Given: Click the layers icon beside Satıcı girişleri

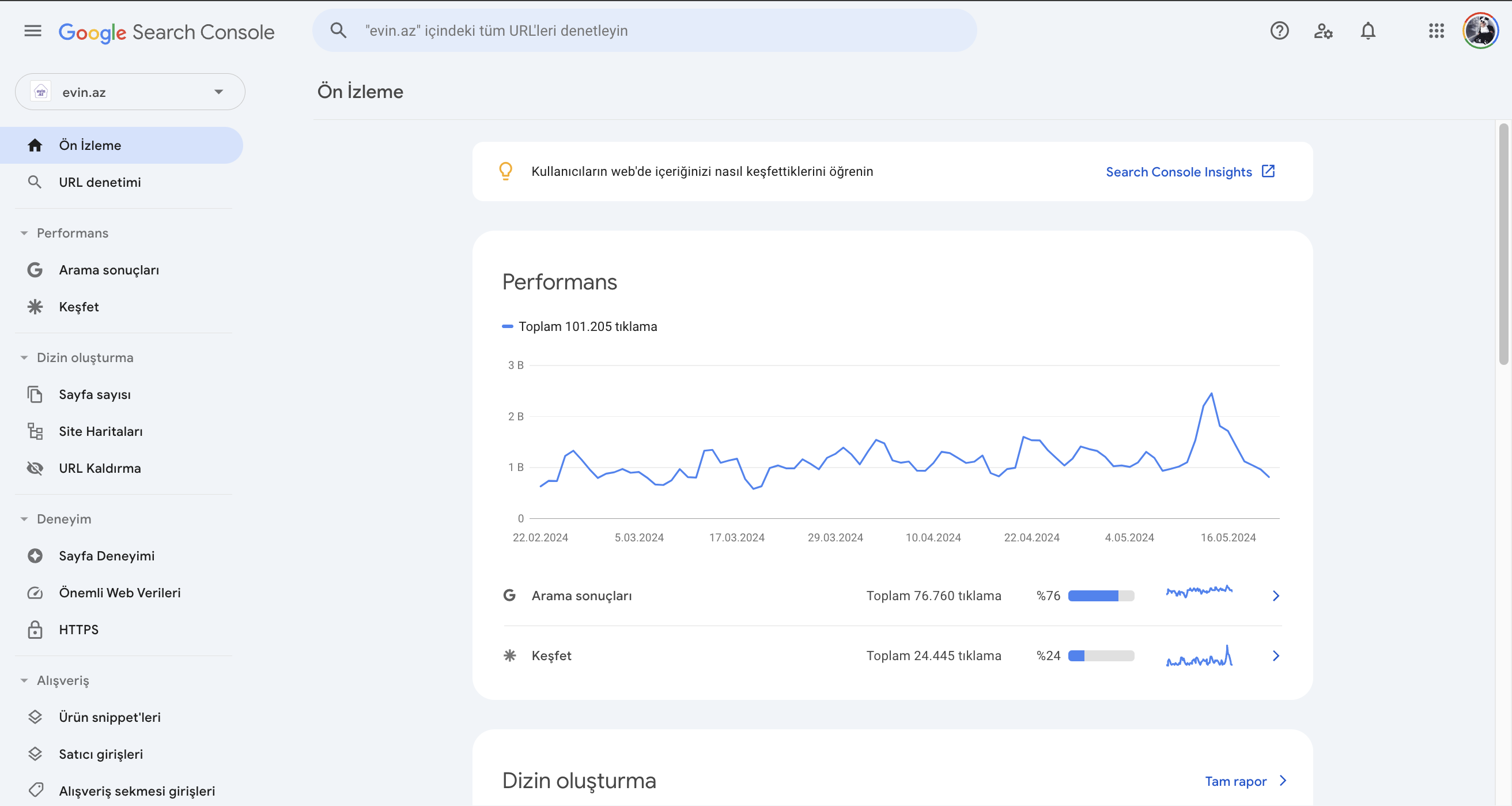Looking at the screenshot, I should (x=35, y=754).
